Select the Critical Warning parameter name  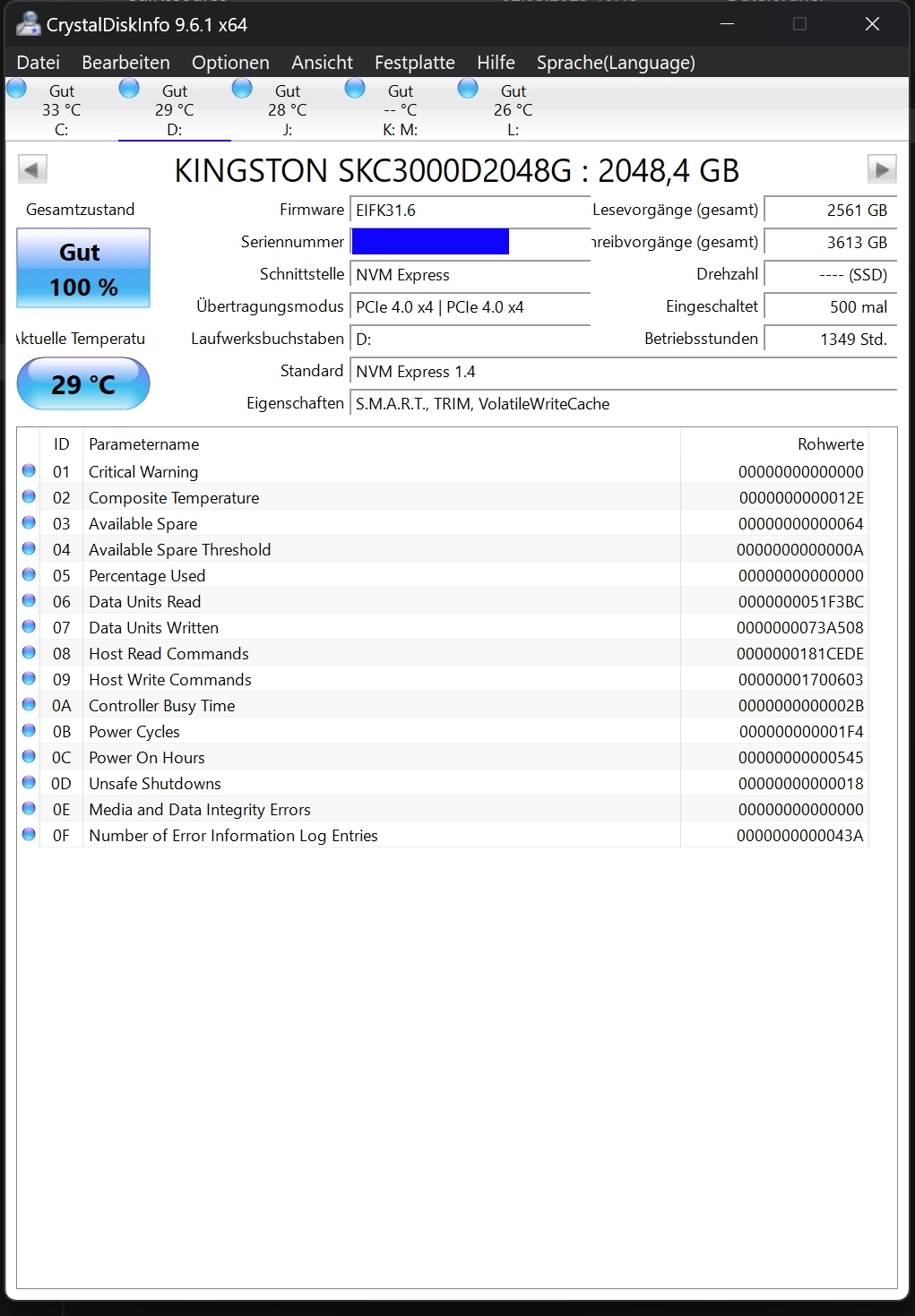[143, 472]
